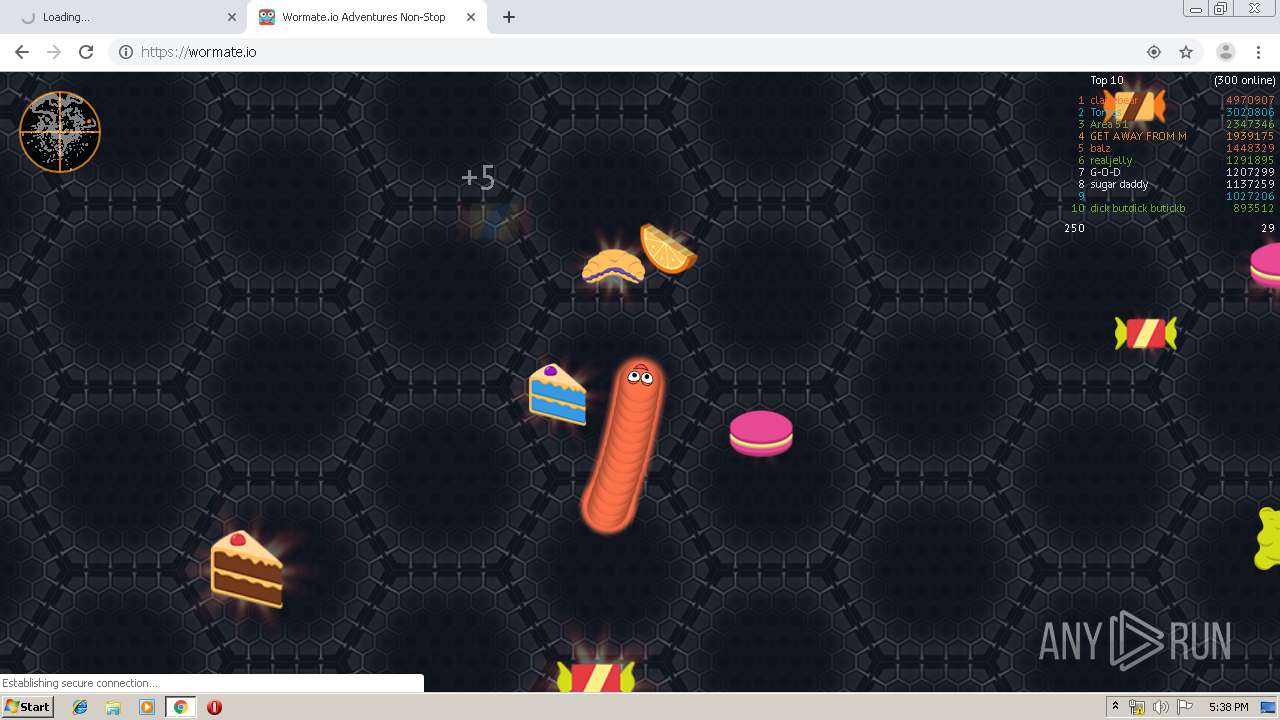Open the Chrome profile avatar
Image resolution: width=1280 pixels, height=720 pixels.
1225,52
